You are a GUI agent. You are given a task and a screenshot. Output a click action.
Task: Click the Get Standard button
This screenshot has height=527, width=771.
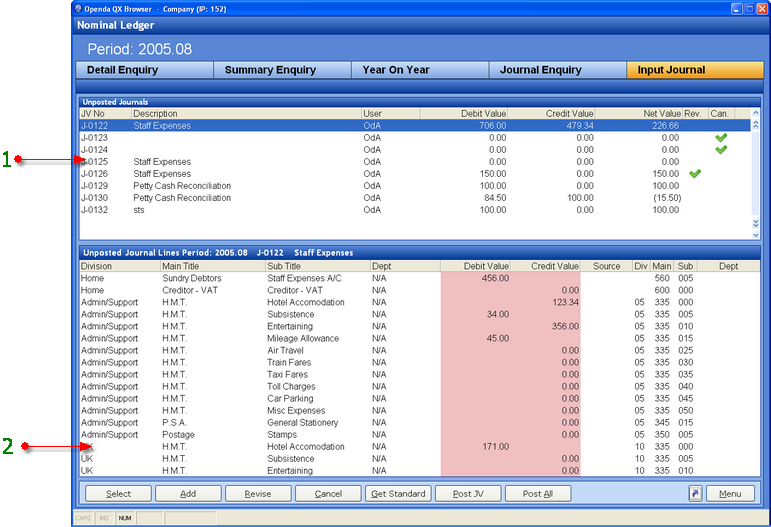pyautogui.click(x=398, y=494)
